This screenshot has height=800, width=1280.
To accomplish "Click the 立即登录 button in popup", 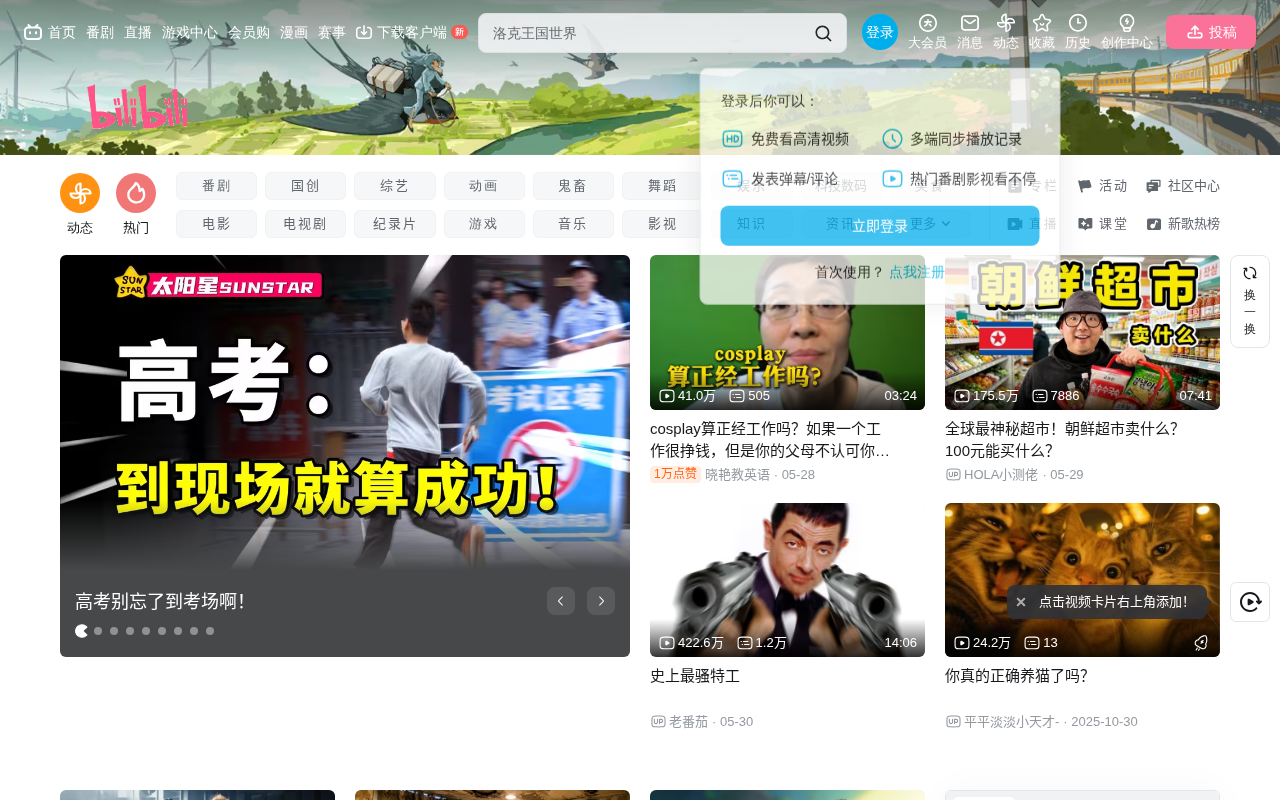I will (880, 226).
